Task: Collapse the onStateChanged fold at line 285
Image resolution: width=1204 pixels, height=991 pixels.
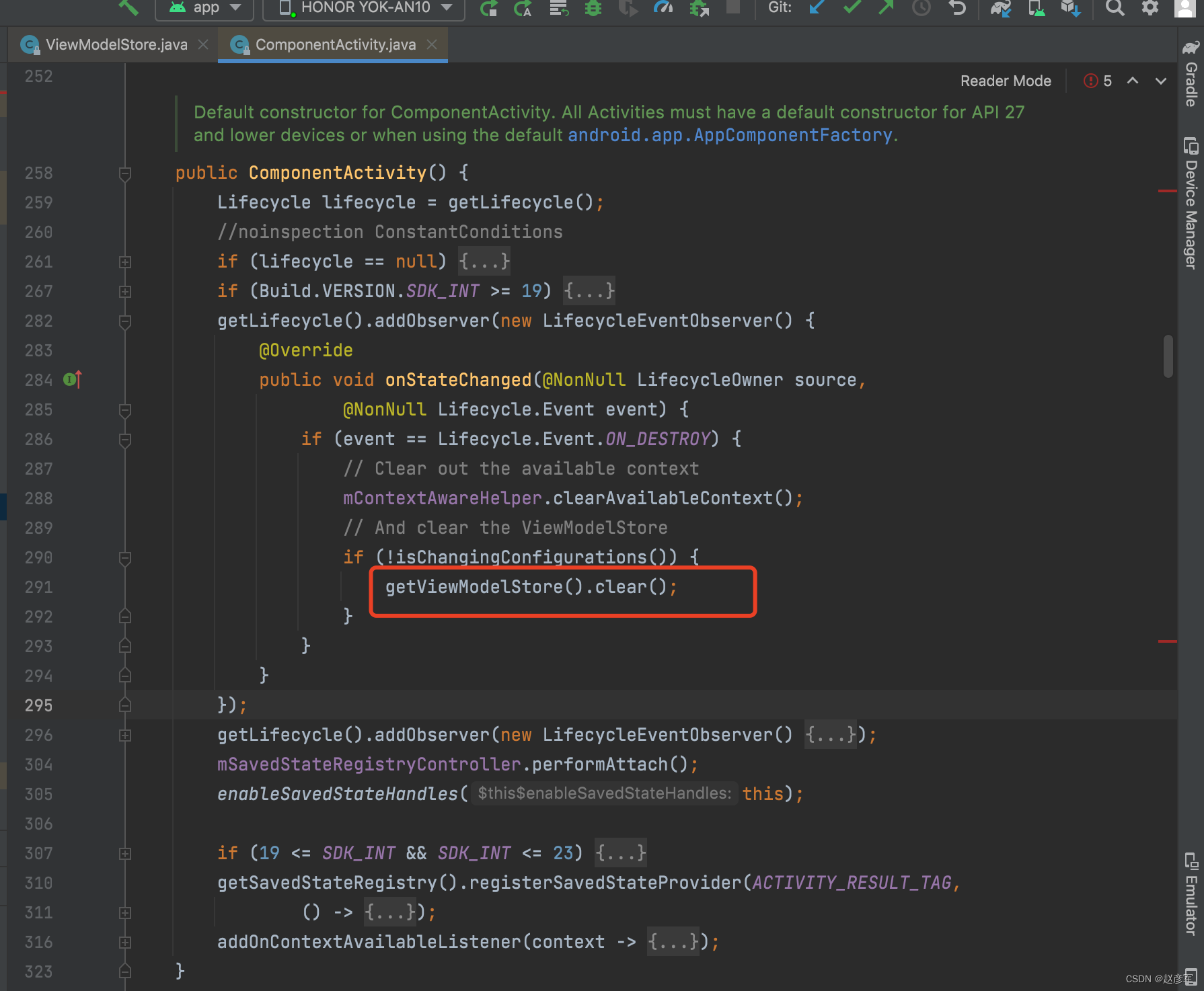Action: [125, 410]
